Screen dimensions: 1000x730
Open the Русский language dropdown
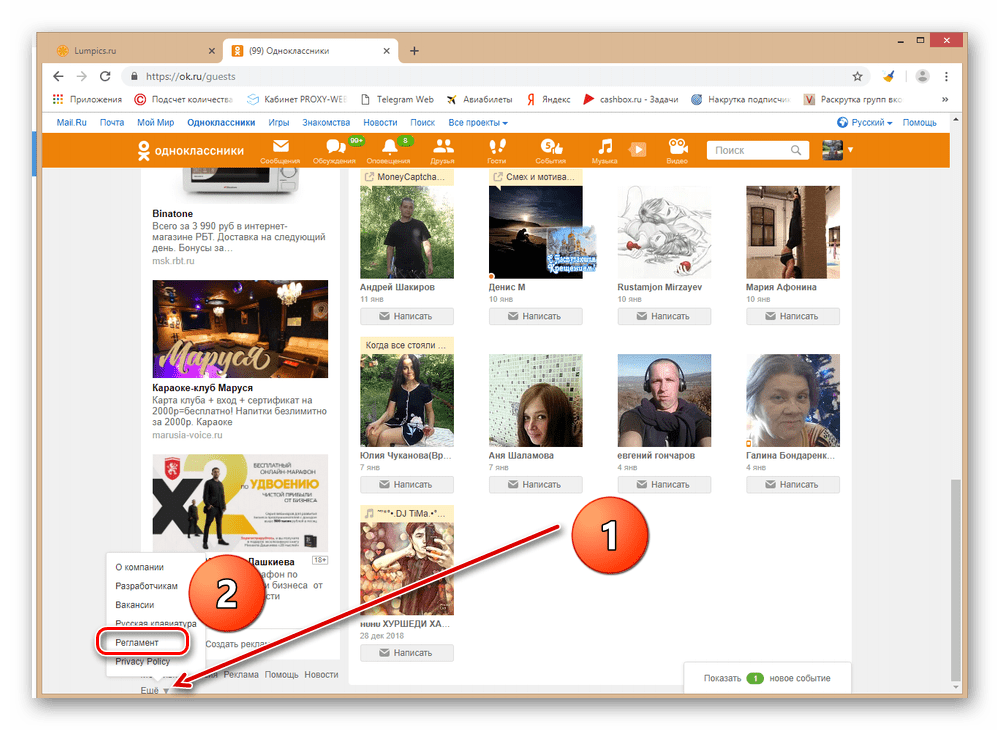pos(864,122)
